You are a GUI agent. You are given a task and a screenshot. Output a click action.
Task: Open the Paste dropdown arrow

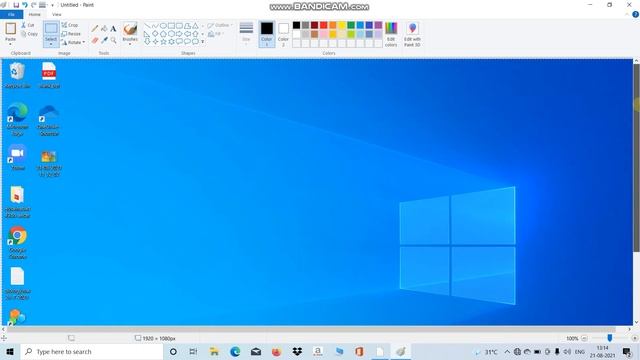tap(11, 44)
